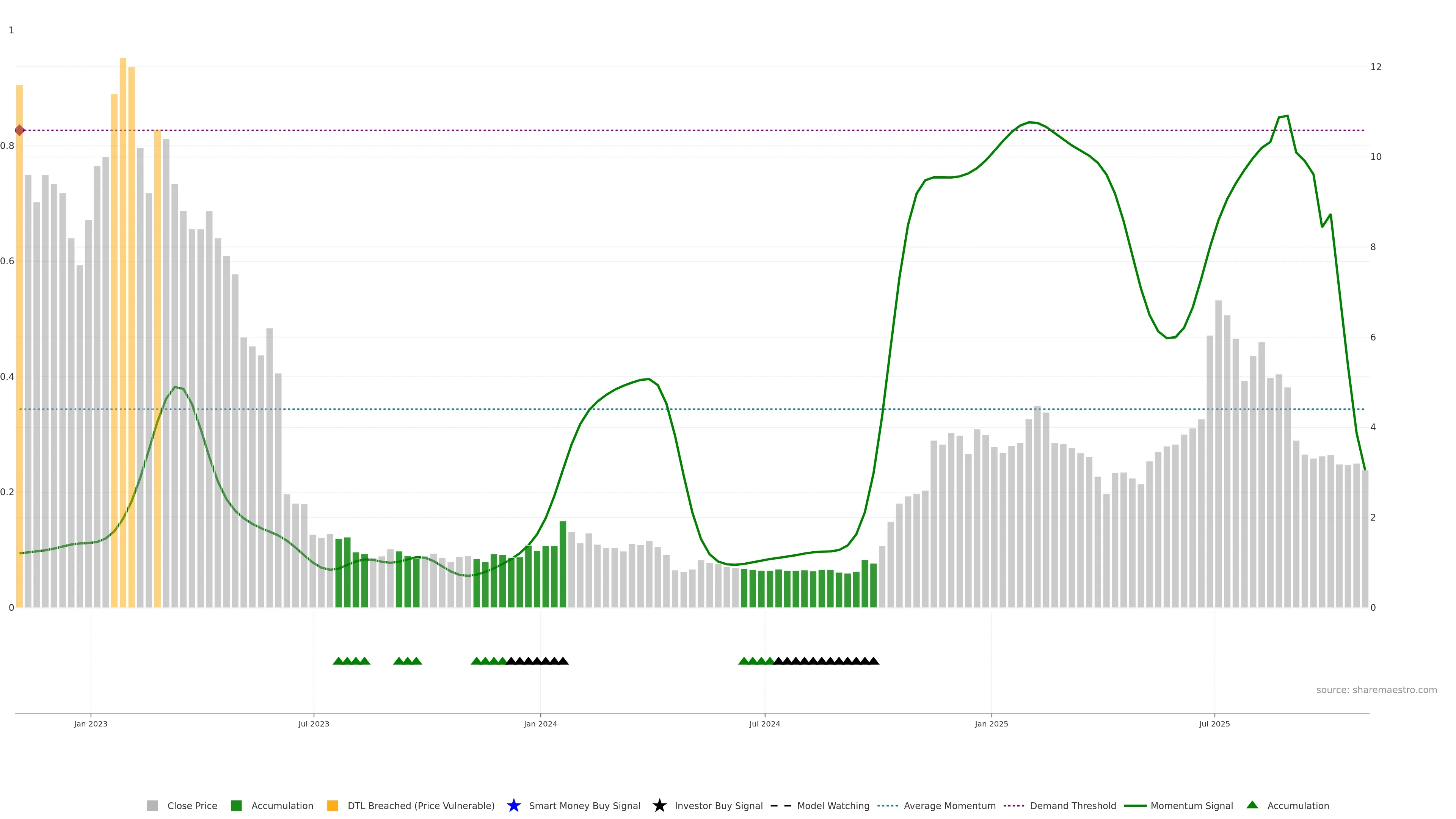Click the black Investor Buy Signal star icon
This screenshot has width=1456, height=819.
click(659, 805)
